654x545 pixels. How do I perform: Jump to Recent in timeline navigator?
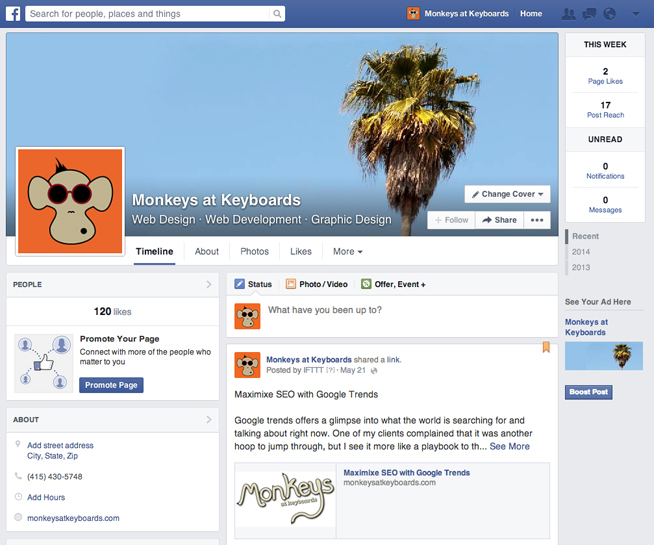(x=585, y=236)
